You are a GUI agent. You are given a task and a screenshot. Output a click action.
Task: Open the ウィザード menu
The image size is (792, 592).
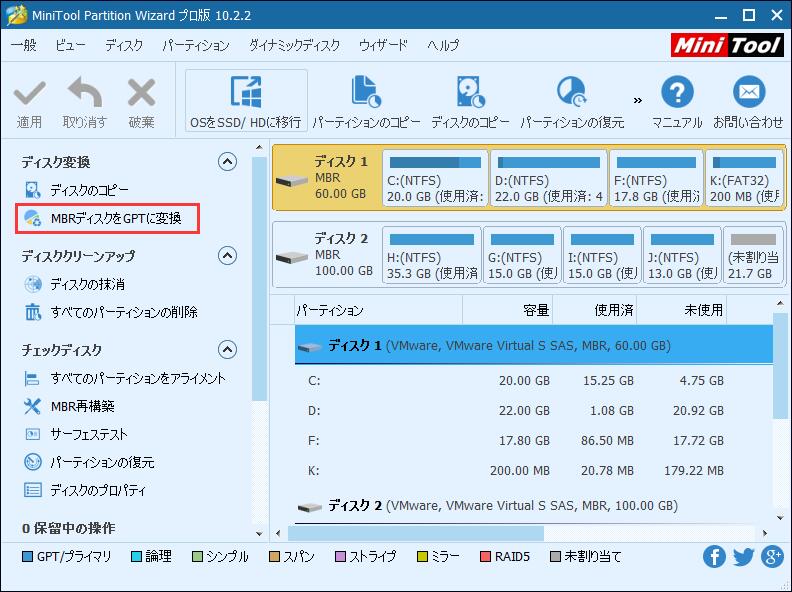pos(383,45)
